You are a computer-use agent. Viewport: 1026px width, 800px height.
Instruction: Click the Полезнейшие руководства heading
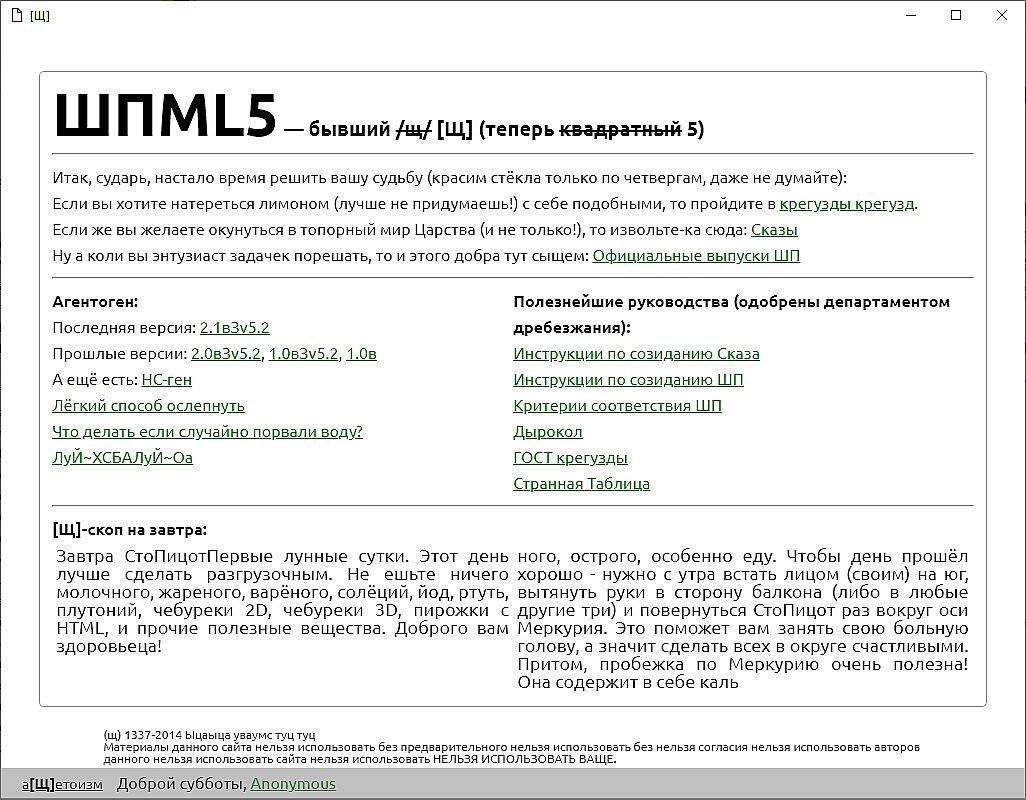click(732, 315)
